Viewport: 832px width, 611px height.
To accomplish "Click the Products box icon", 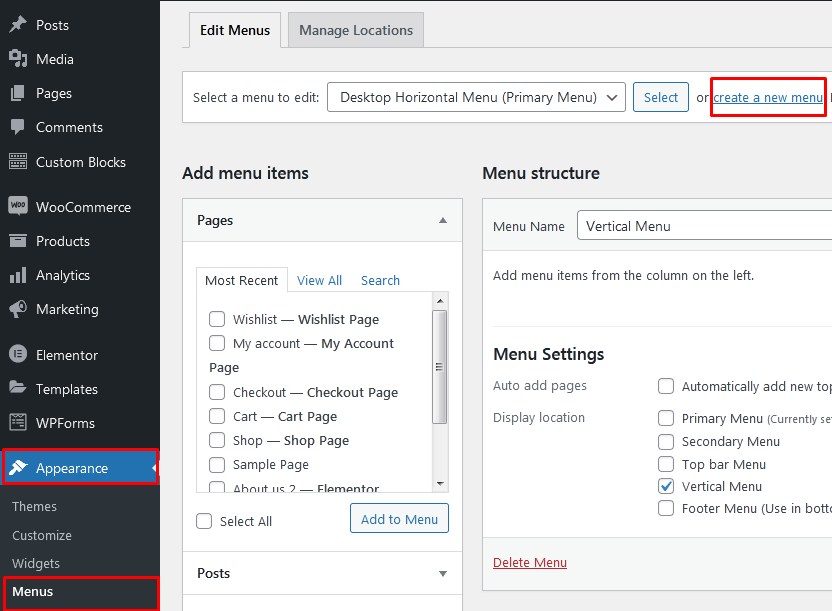I will point(18,241).
